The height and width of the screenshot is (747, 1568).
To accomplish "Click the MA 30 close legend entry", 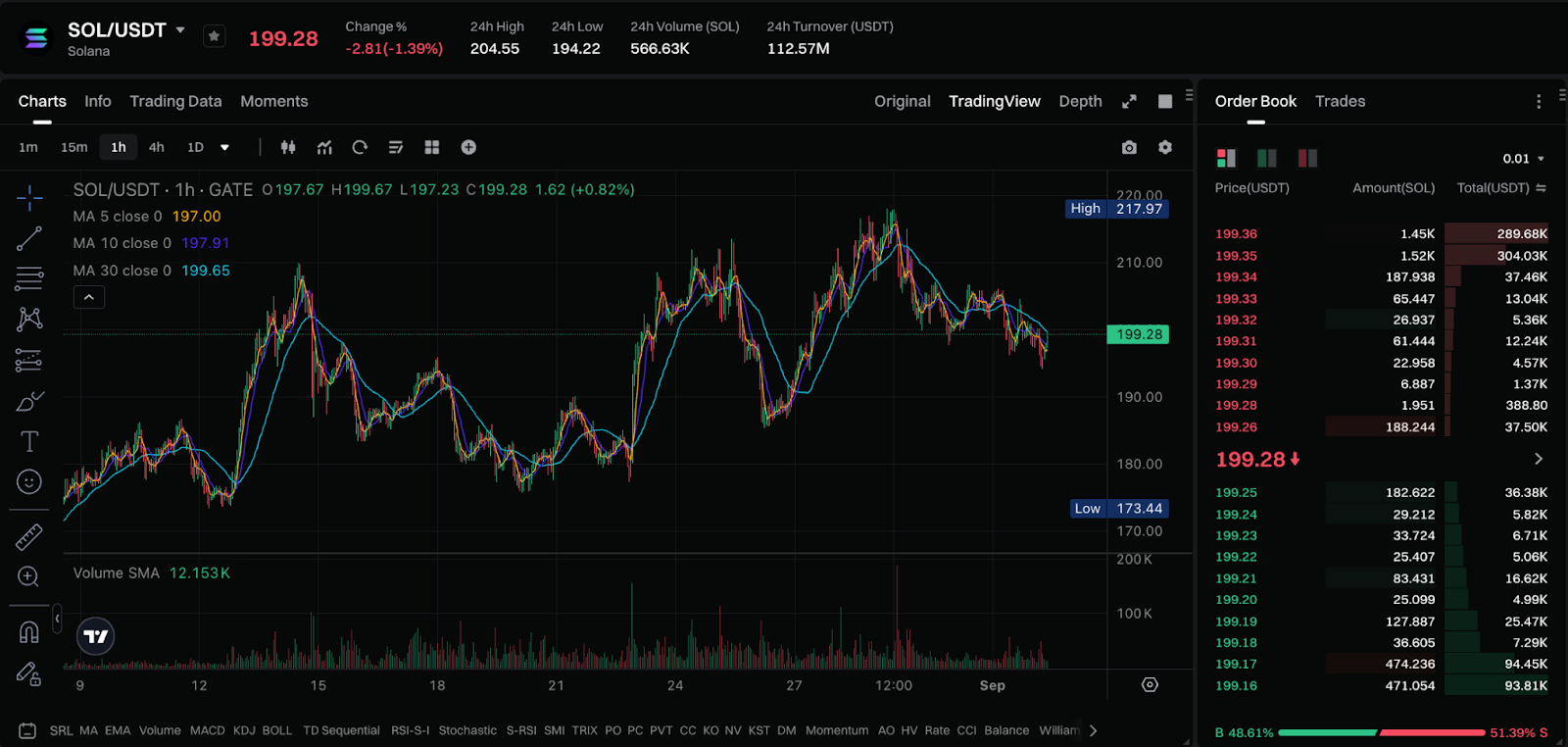I will click(x=152, y=271).
